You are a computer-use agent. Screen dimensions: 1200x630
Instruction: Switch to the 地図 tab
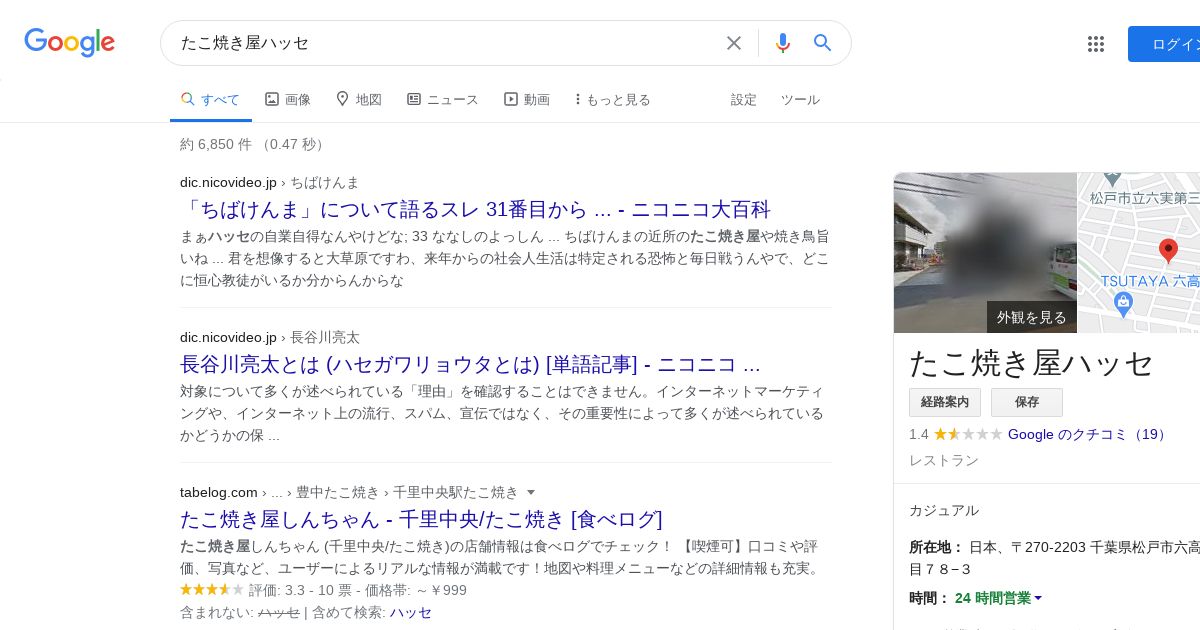pos(359,99)
